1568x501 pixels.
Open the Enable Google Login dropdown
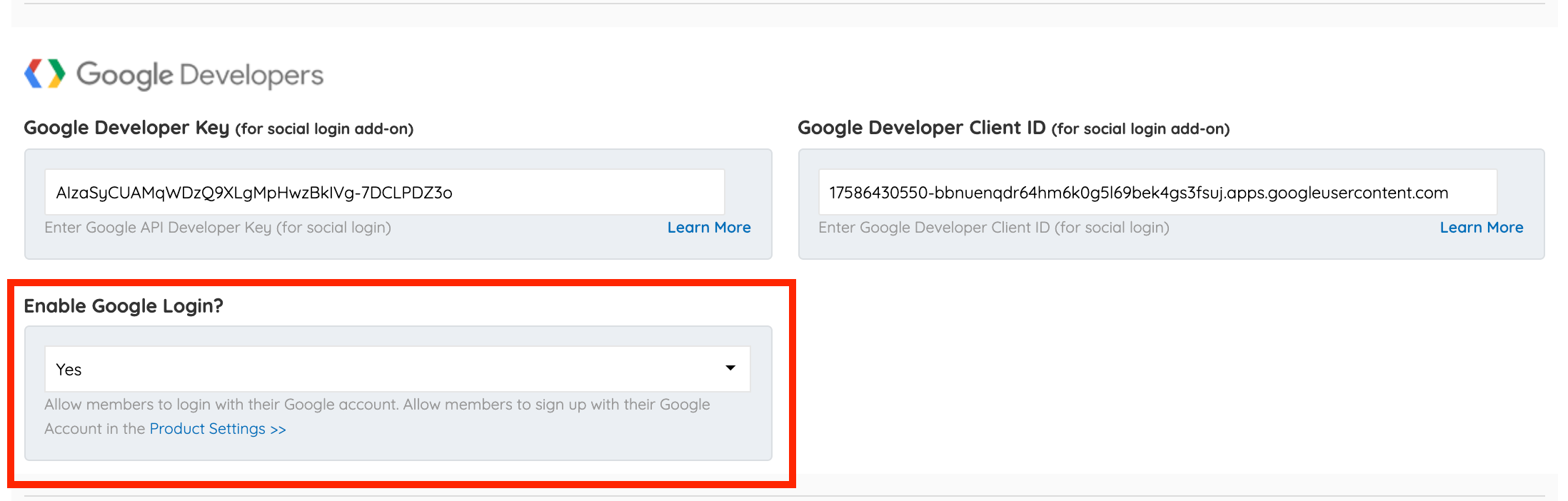(397, 369)
